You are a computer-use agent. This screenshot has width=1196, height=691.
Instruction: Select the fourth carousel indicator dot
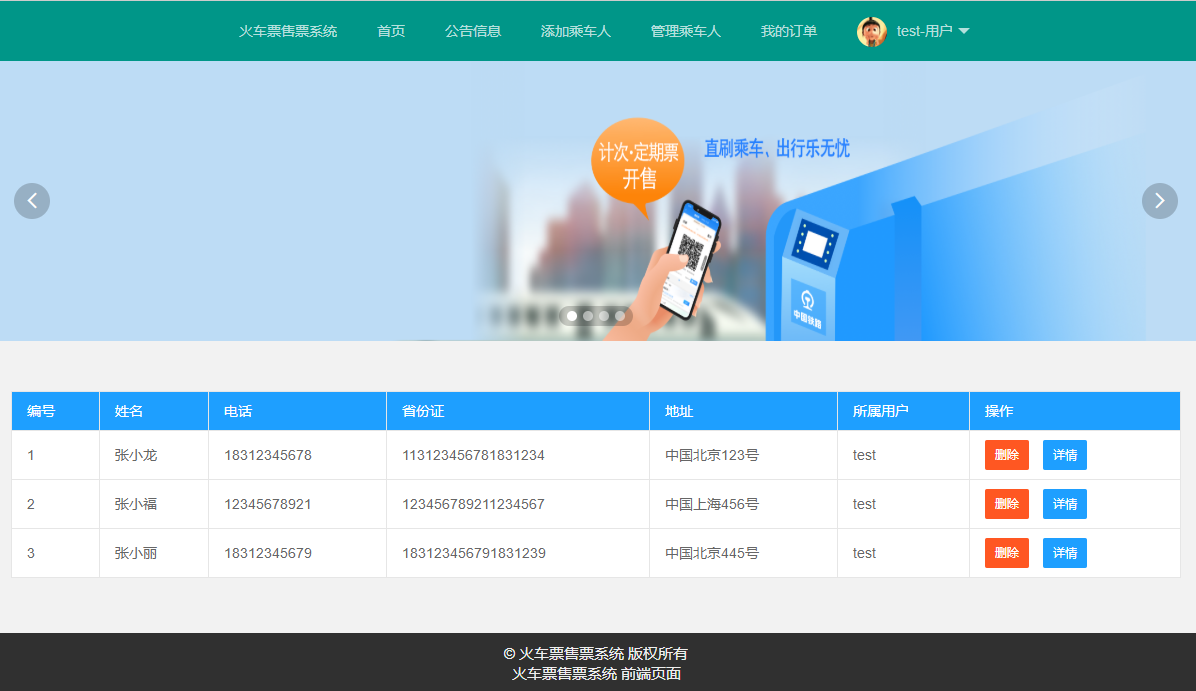pyautogui.click(x=620, y=316)
